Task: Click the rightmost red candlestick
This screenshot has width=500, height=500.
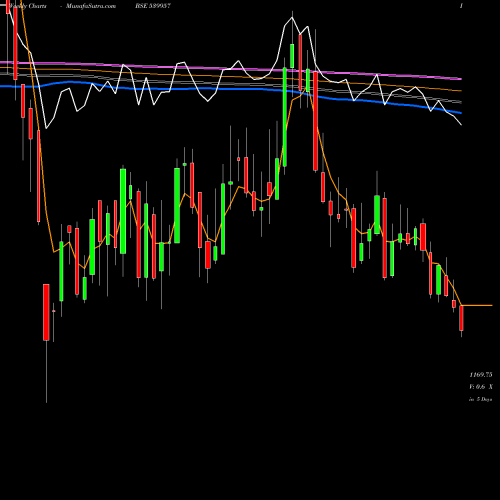Action: [x=461, y=318]
